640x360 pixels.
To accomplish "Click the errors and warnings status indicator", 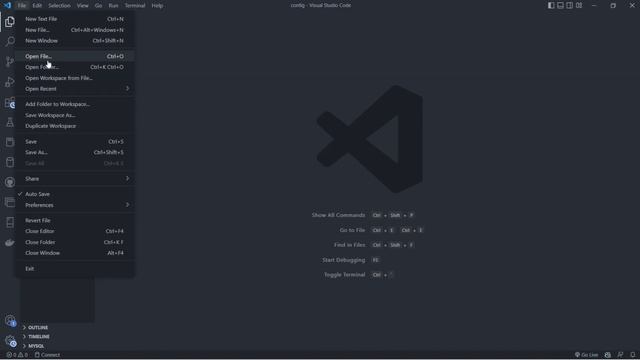I will tap(17, 355).
